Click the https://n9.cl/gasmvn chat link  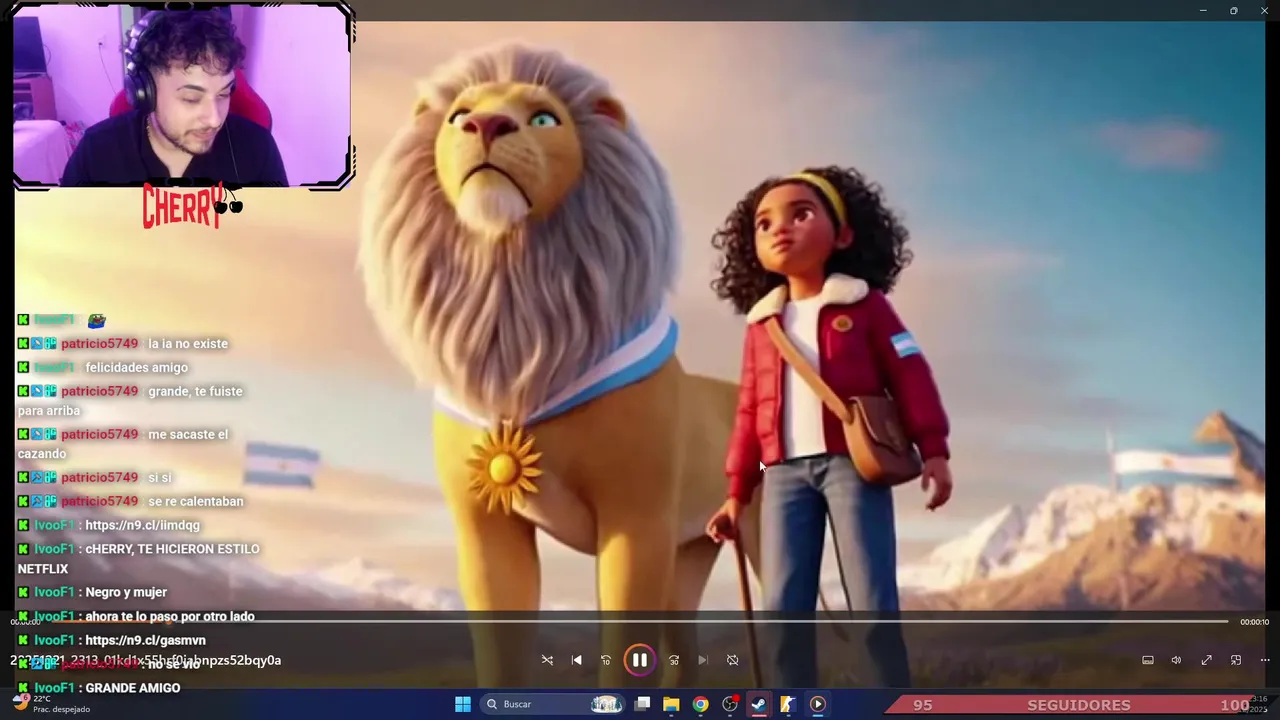[x=145, y=640]
